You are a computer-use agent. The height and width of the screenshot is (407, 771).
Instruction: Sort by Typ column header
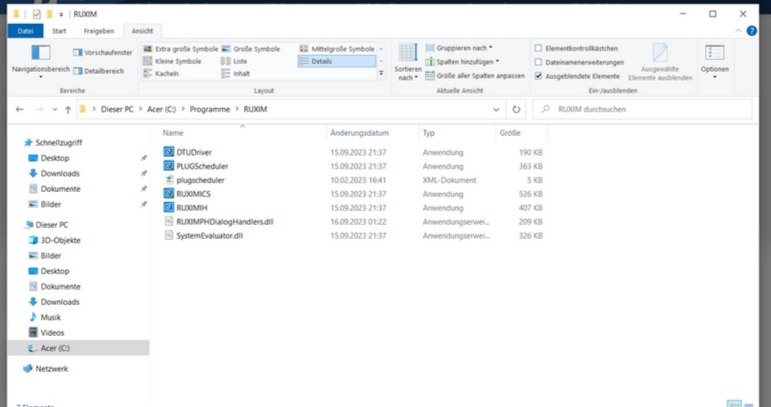[428, 133]
